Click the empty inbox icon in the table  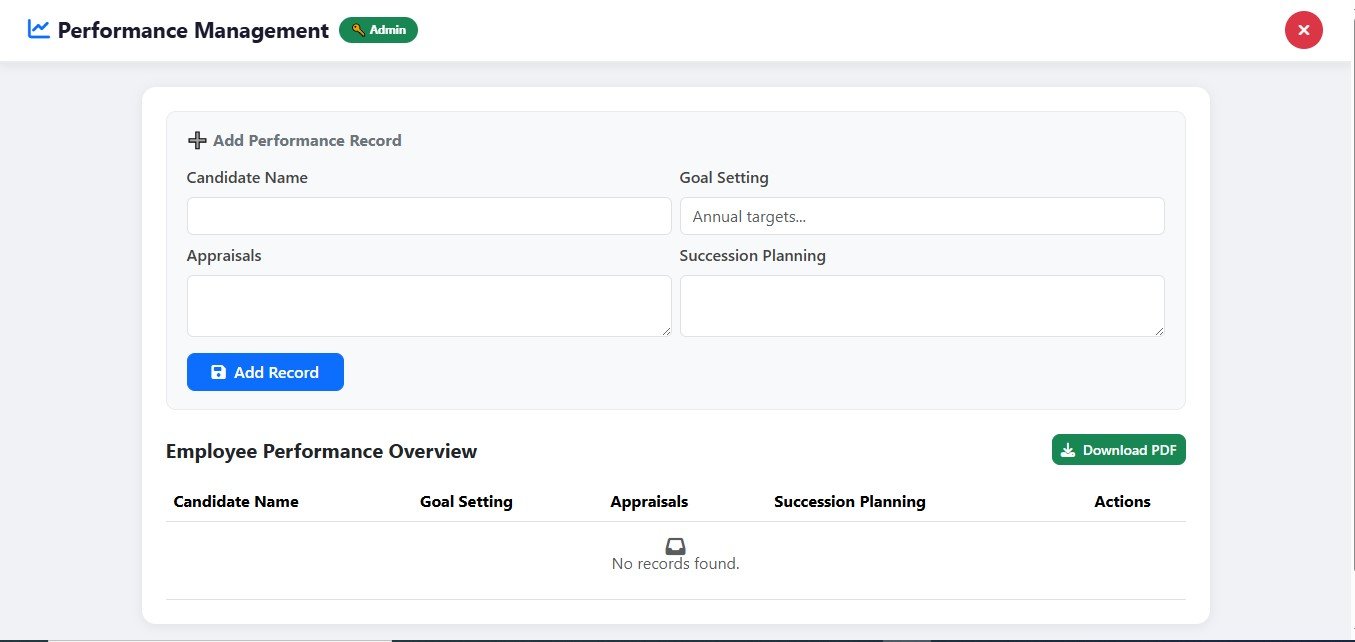675,546
